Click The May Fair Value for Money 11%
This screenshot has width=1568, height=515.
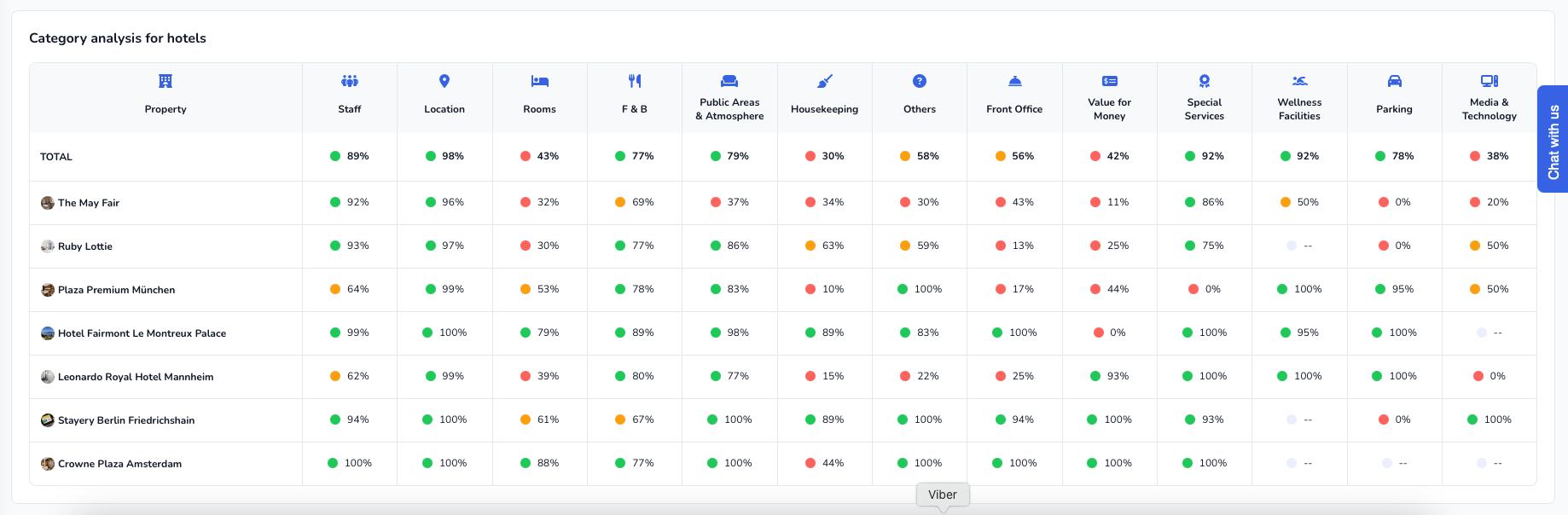pos(1118,202)
